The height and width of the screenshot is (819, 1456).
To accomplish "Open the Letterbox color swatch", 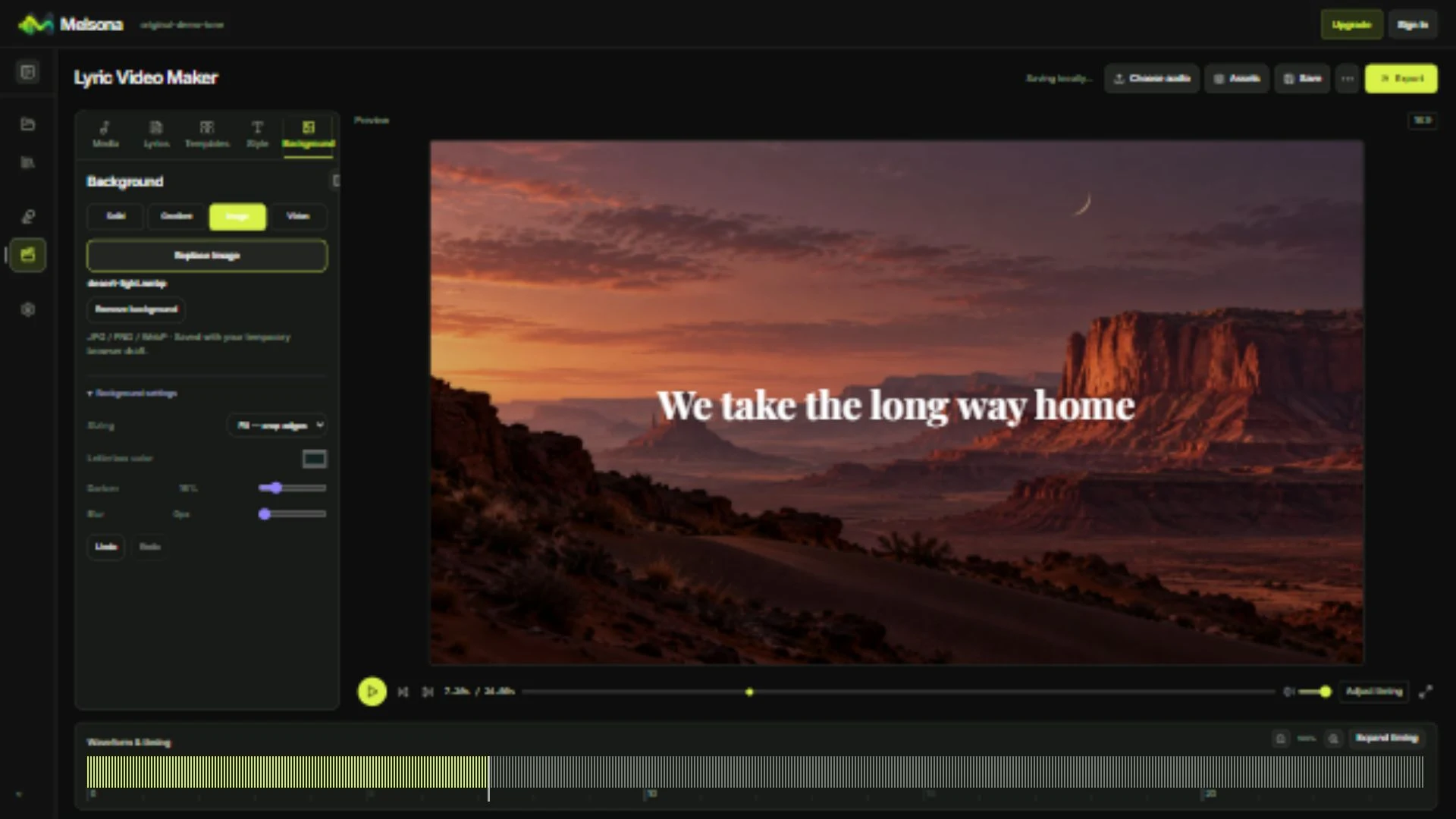I will [x=314, y=458].
